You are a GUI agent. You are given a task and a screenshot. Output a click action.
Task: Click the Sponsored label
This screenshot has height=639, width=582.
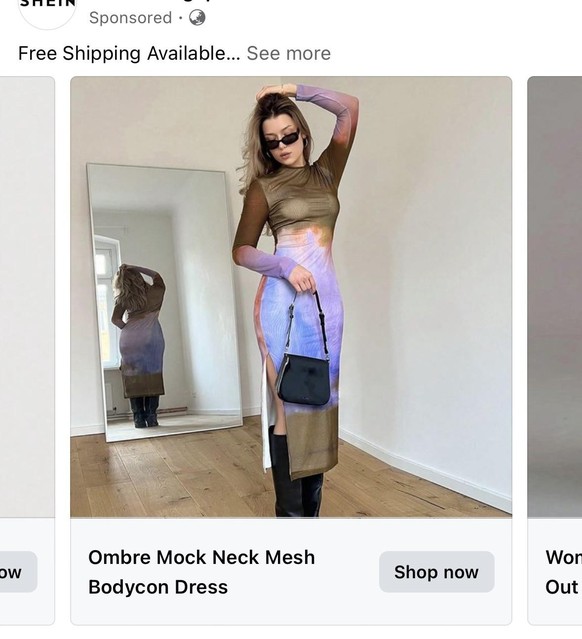point(130,18)
